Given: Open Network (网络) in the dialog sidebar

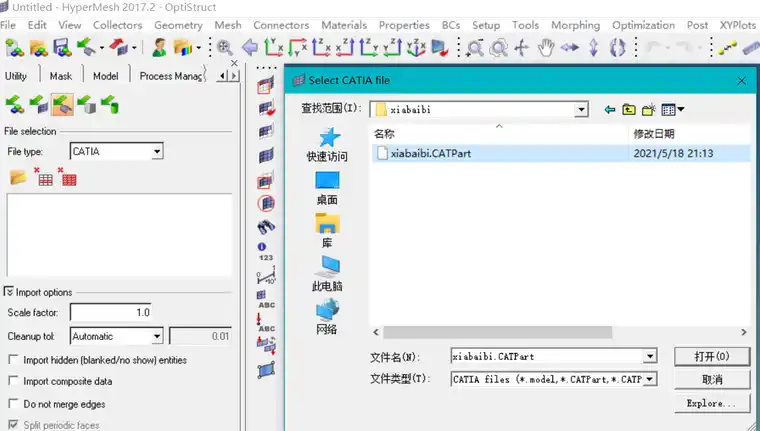Looking at the screenshot, I should [x=327, y=317].
